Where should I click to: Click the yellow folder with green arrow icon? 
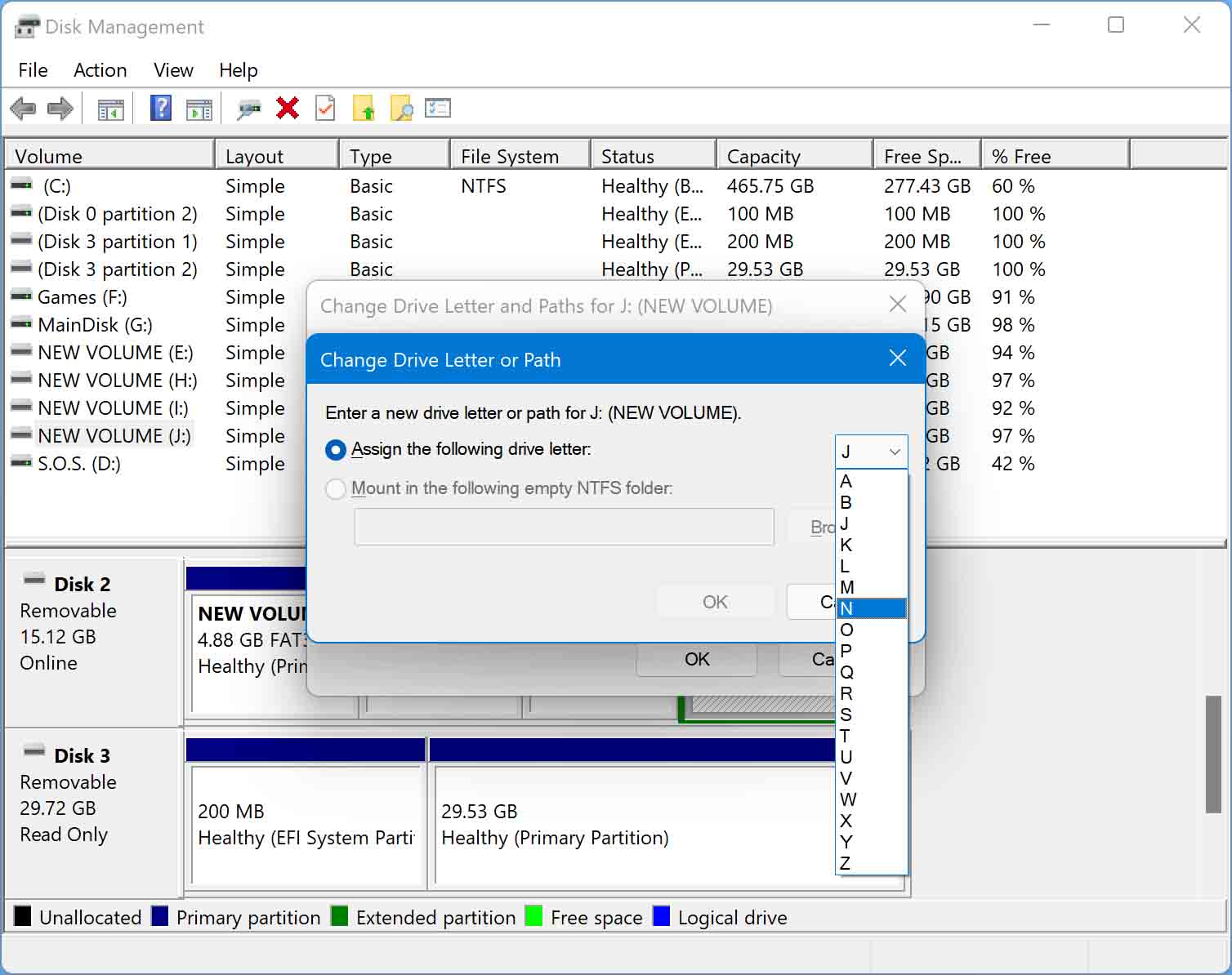(364, 108)
